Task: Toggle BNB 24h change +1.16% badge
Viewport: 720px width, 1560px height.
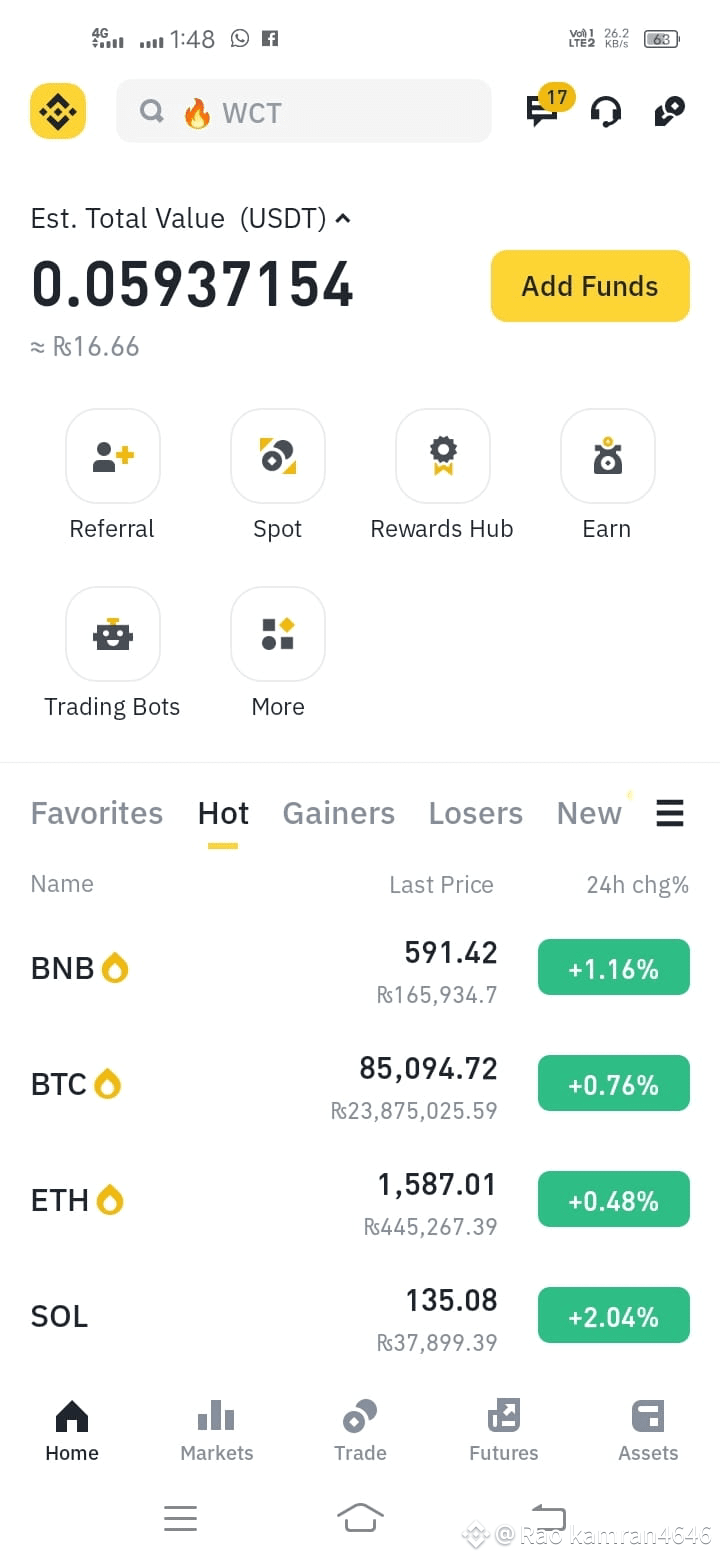Action: tap(614, 968)
